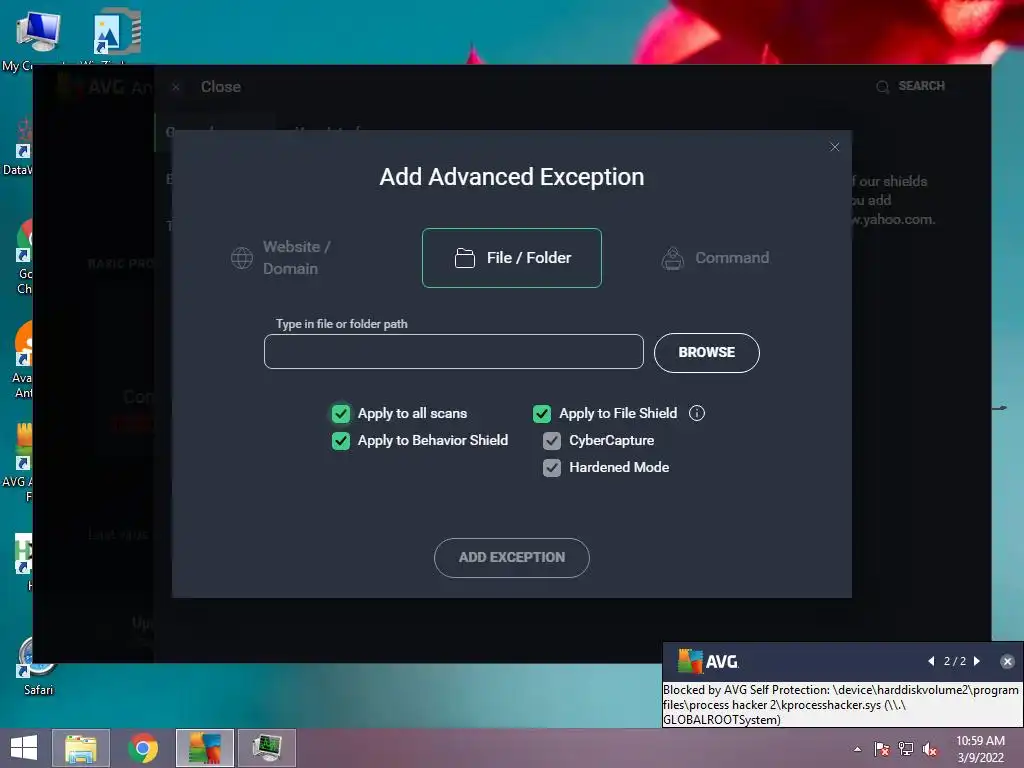1024x768 pixels.
Task: Click the 2 / 2 notification counter
Action: [x=954, y=661]
